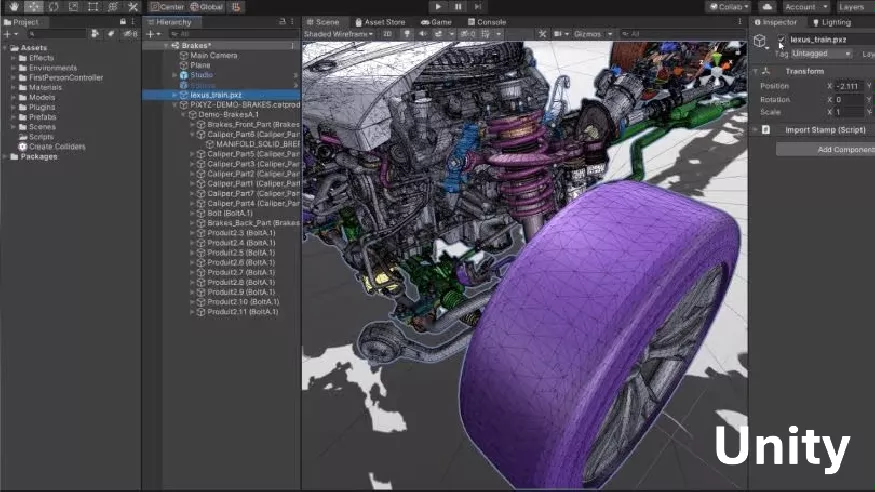Open Scene view more options menu
The image size is (875, 492).
[x=740, y=22]
